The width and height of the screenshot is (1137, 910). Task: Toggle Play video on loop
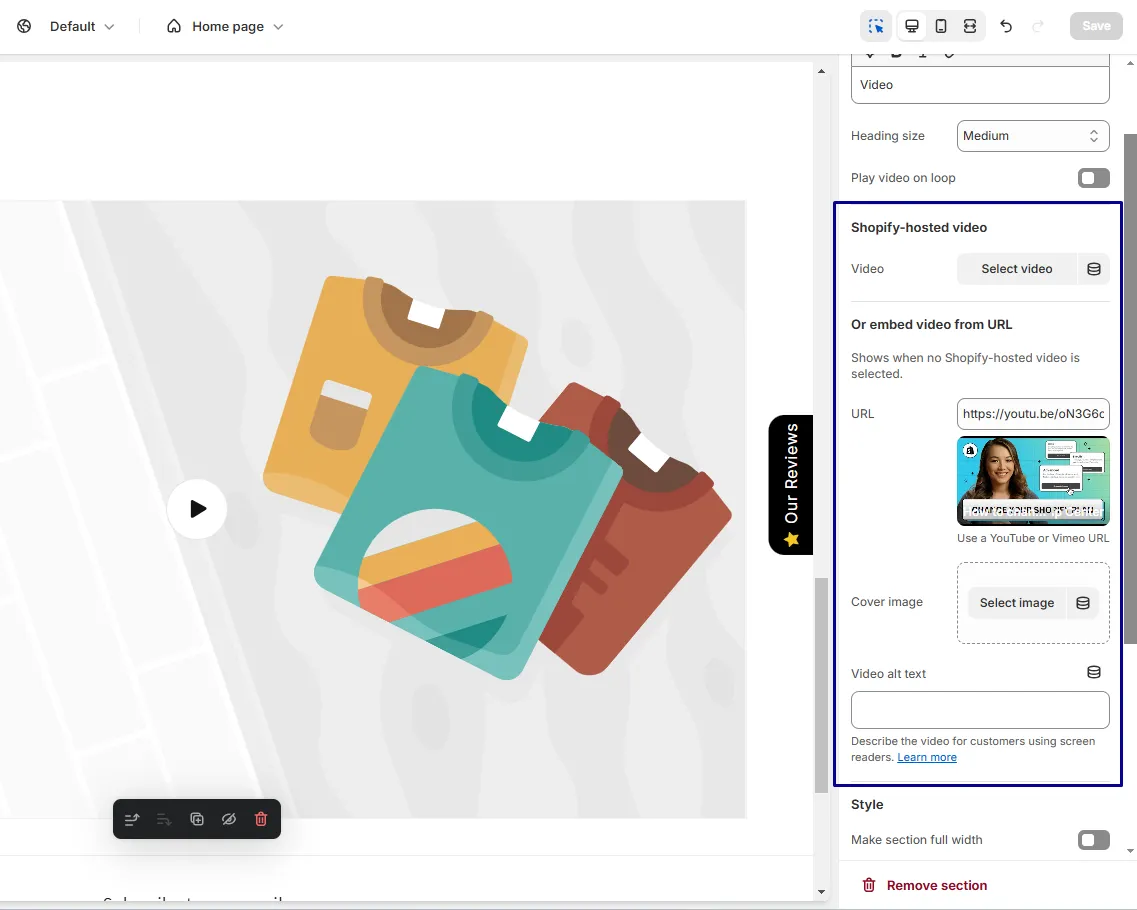coord(1093,178)
